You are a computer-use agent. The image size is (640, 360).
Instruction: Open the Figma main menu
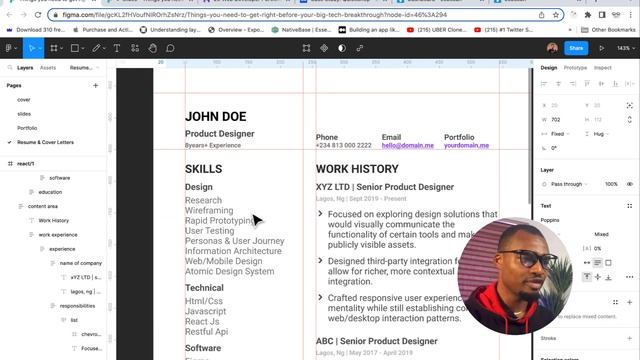tap(11, 48)
